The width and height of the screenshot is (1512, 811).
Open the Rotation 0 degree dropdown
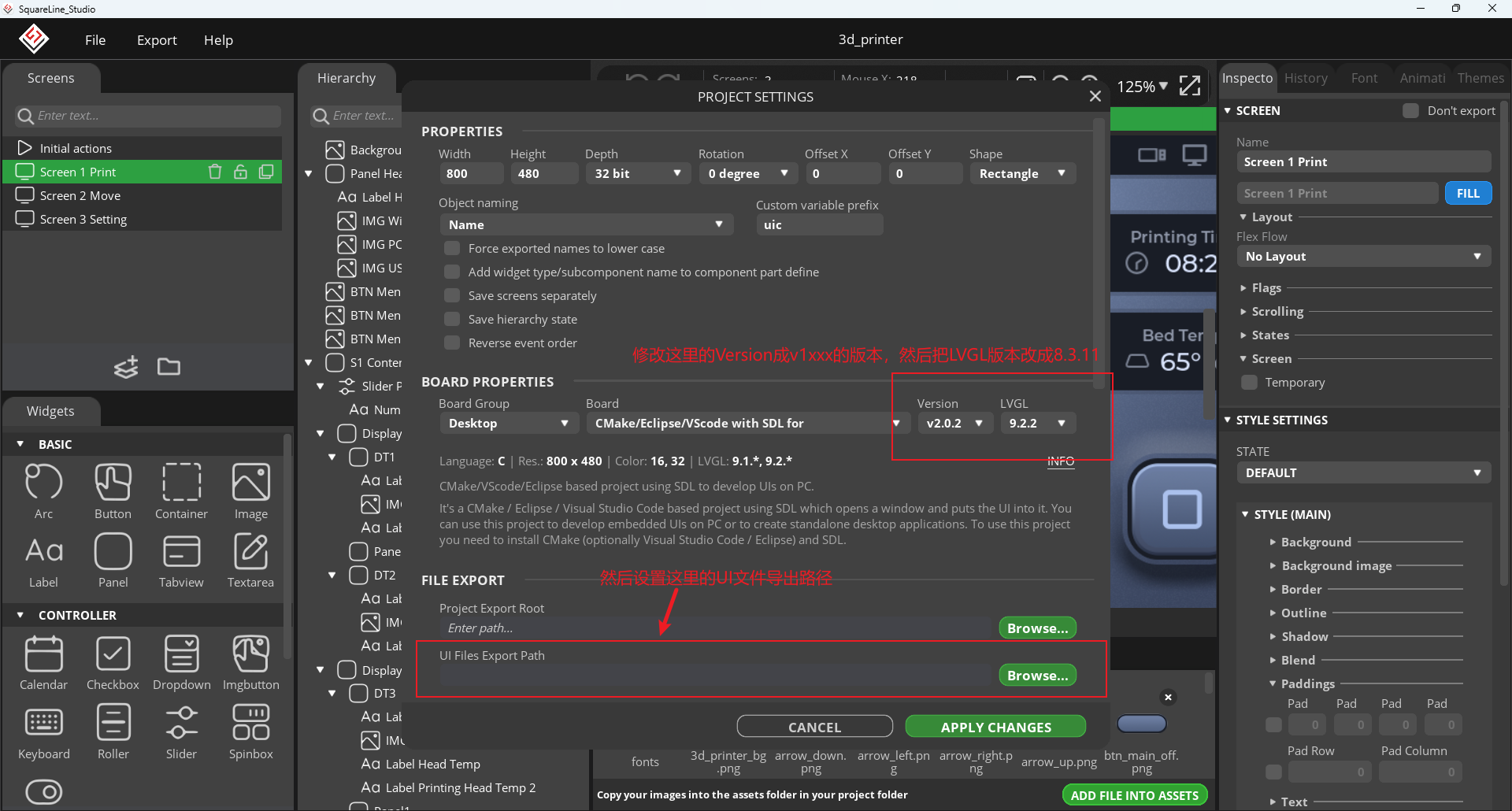point(748,173)
